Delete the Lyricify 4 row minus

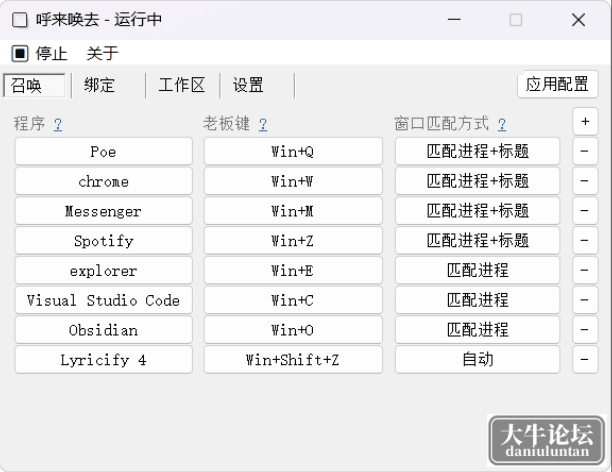[585, 360]
